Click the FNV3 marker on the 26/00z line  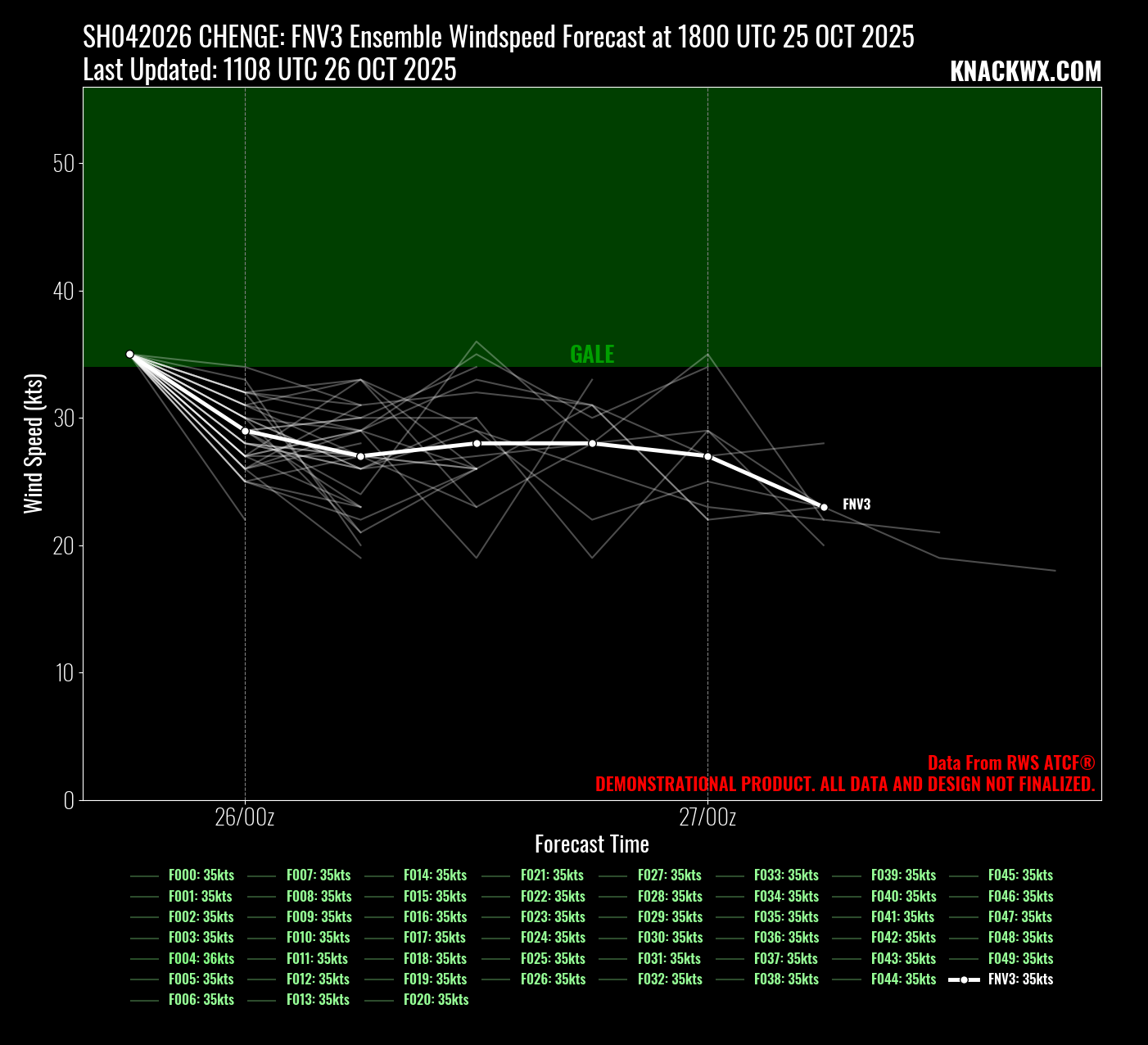245,431
